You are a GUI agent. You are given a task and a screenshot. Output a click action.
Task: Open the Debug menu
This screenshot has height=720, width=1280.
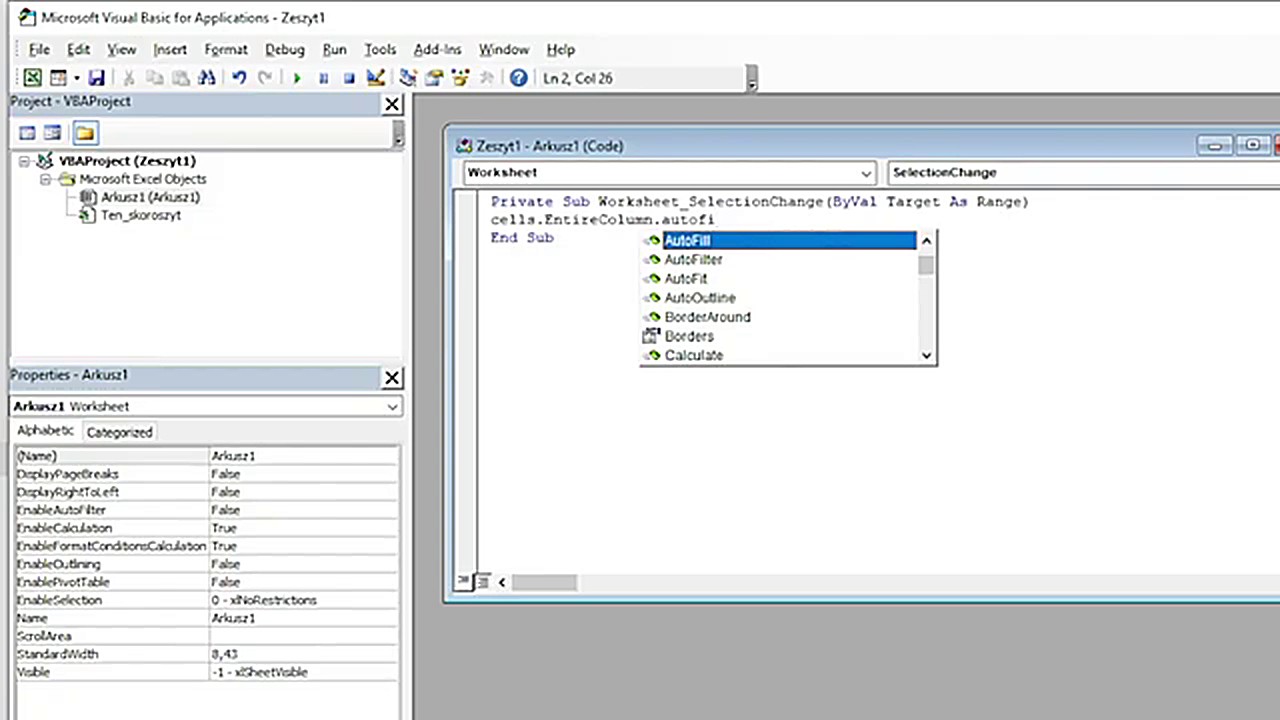[x=284, y=49]
